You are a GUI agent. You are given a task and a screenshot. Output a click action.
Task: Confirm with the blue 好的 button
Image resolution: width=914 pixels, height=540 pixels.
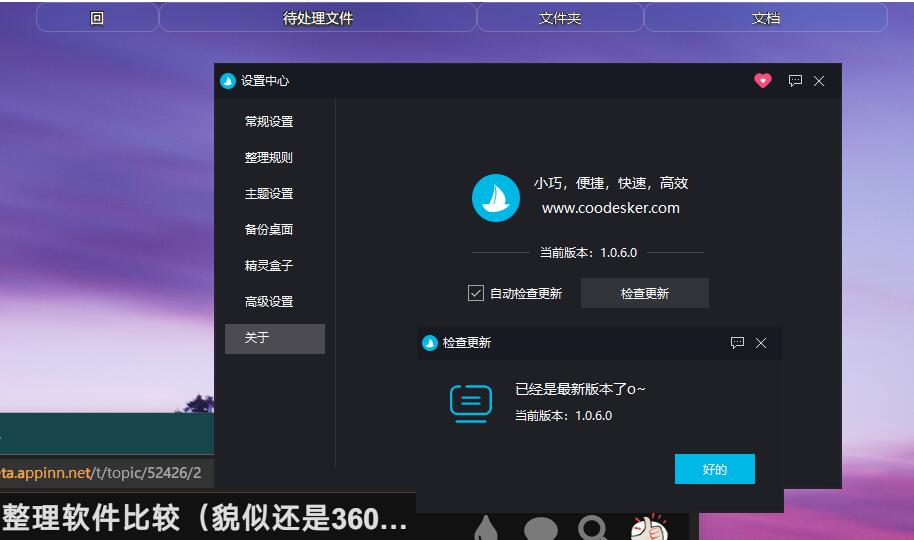[714, 469]
